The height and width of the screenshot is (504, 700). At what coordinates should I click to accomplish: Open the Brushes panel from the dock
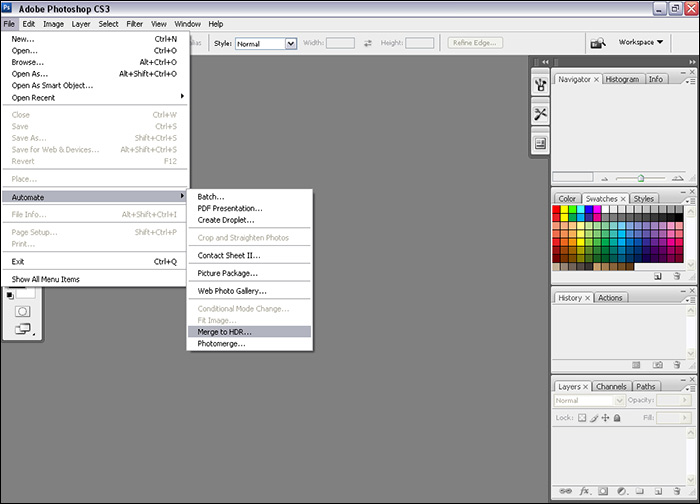pyautogui.click(x=540, y=84)
